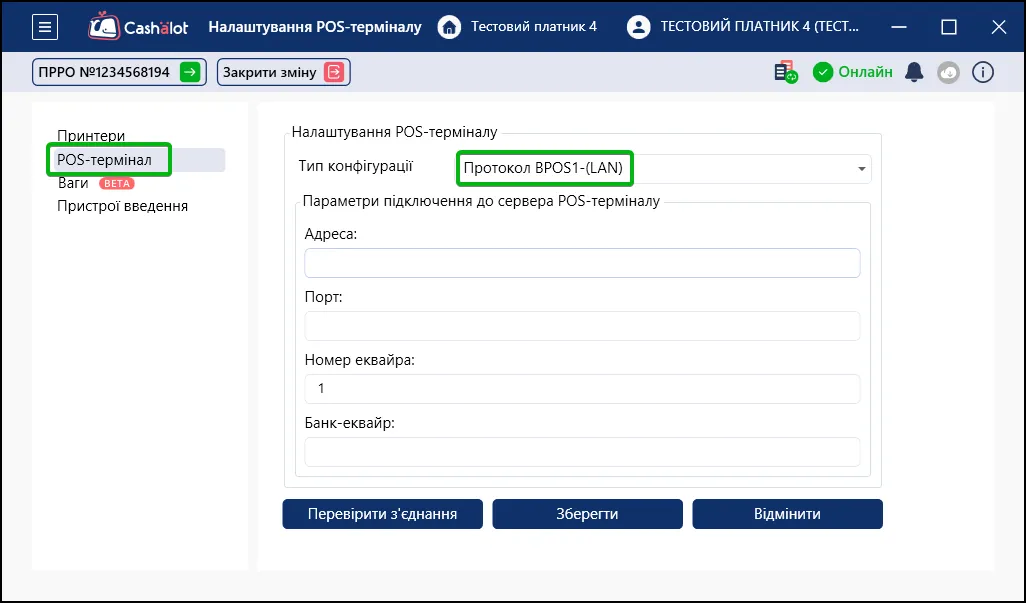This screenshot has width=1026, height=603.
Task: Close the Cashalot window
Action: pos(999,27)
